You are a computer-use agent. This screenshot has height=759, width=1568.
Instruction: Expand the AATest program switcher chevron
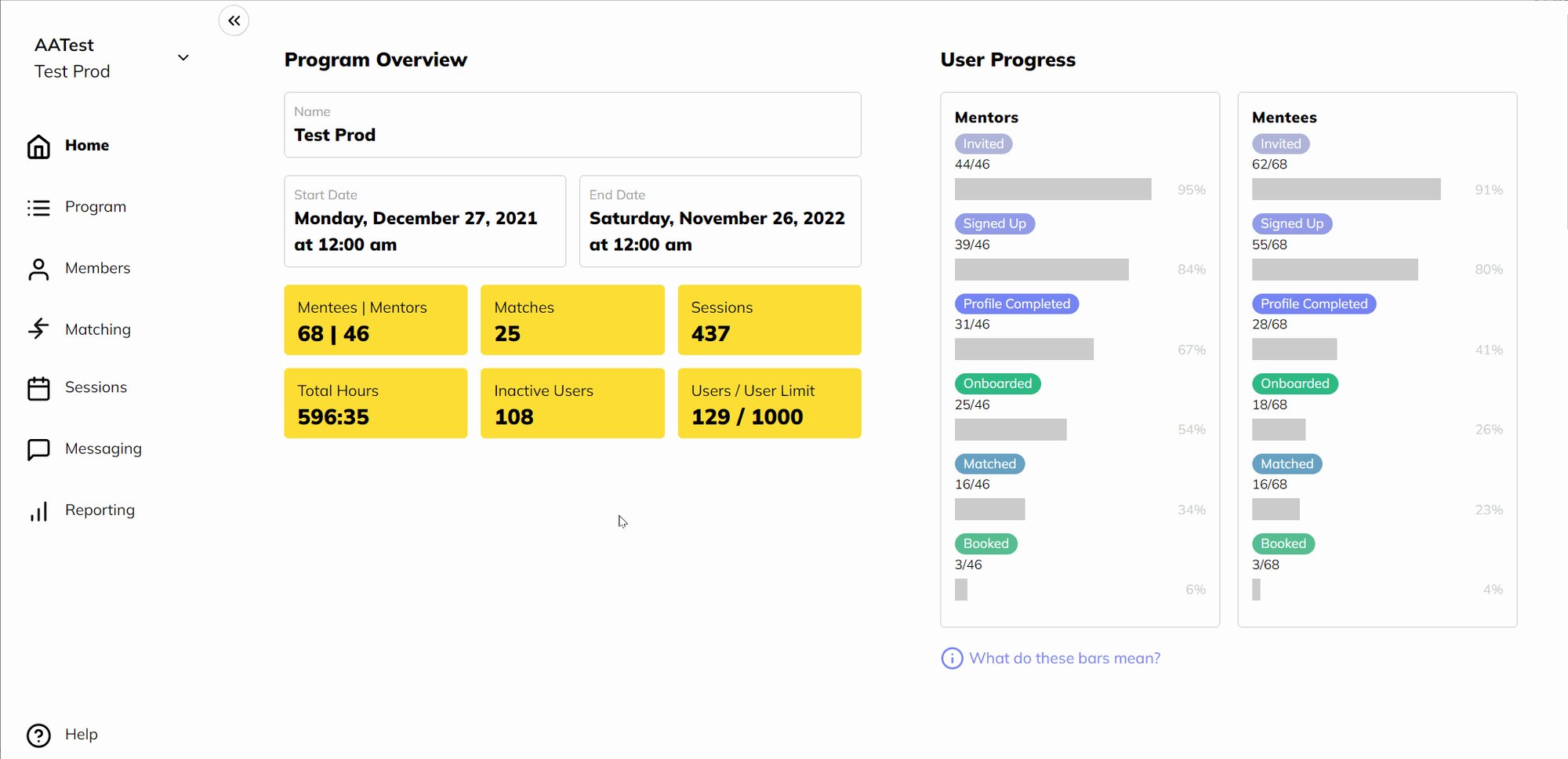(x=183, y=58)
